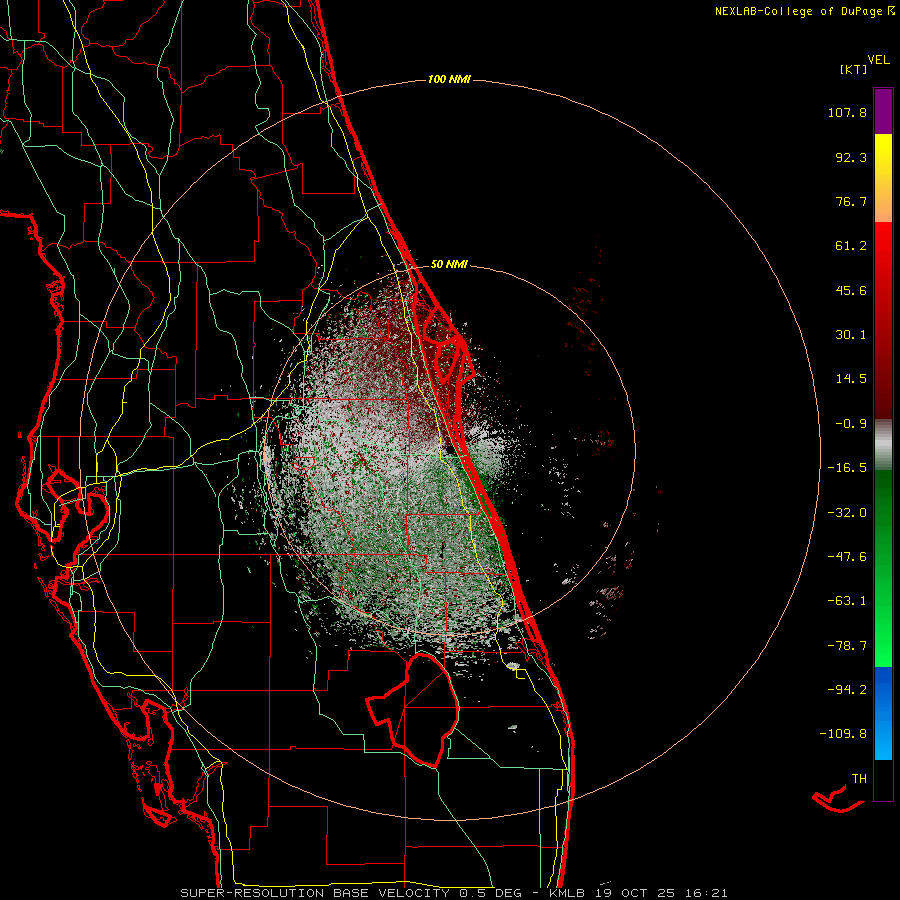Click the red segment of the velocity color bar
The image size is (900, 900).
click(x=883, y=319)
